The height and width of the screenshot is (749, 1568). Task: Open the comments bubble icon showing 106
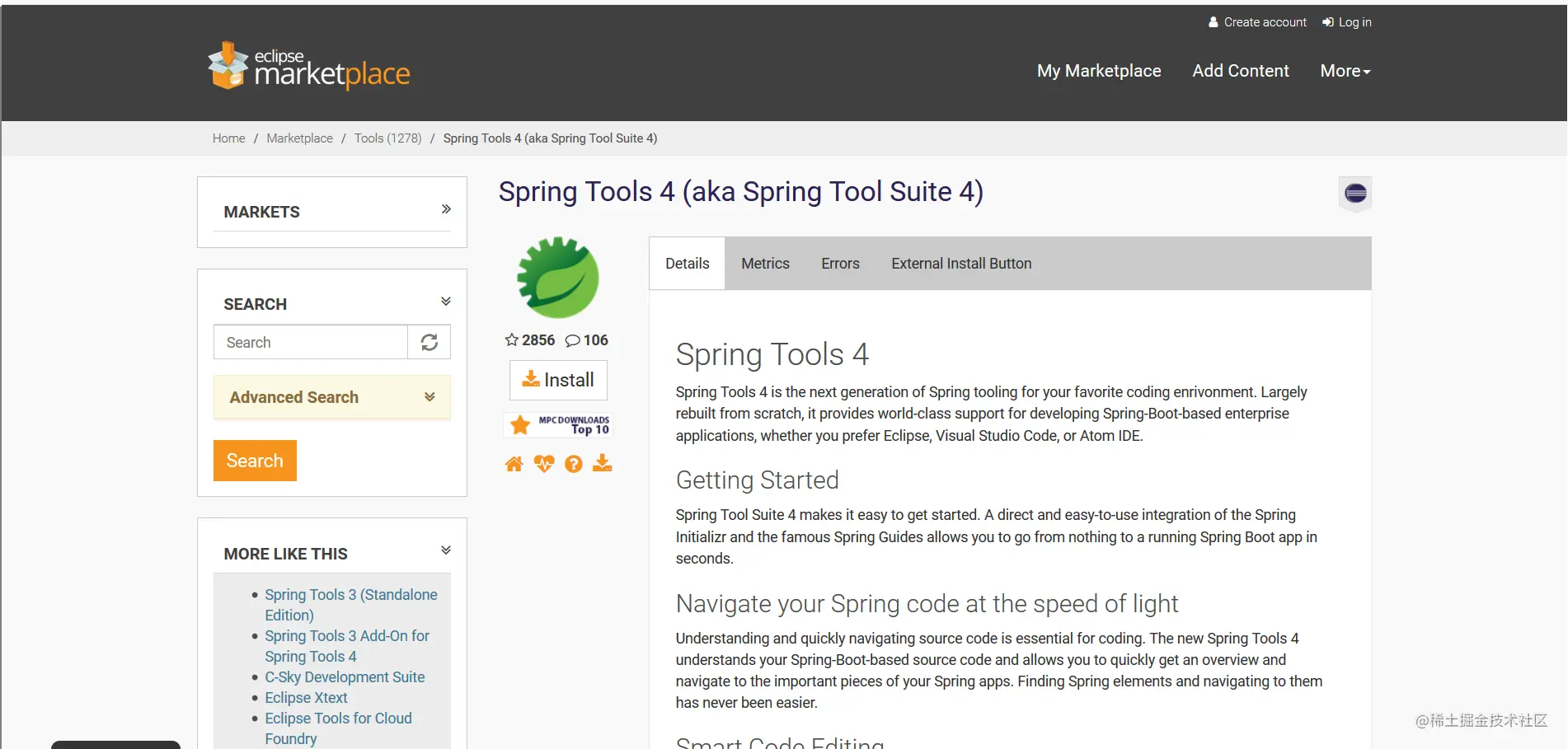(x=572, y=340)
